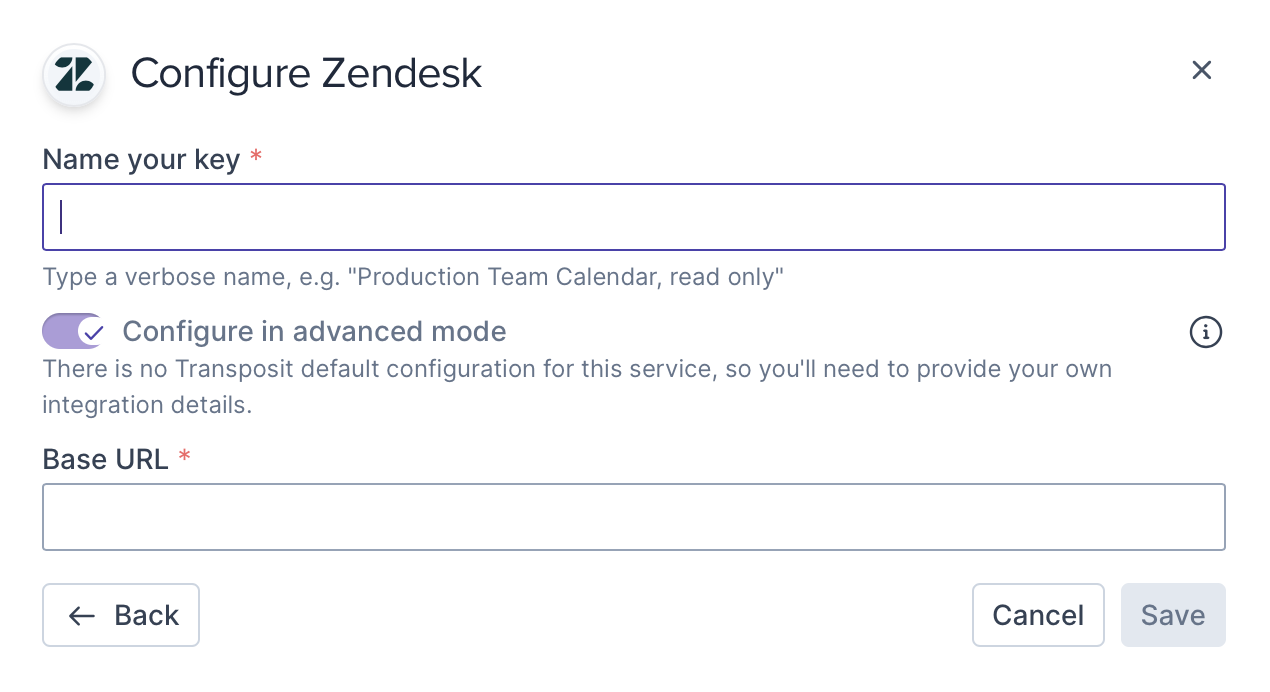This screenshot has width=1270, height=692.
Task: Disable the advanced mode toggle switch
Action: coord(73,331)
